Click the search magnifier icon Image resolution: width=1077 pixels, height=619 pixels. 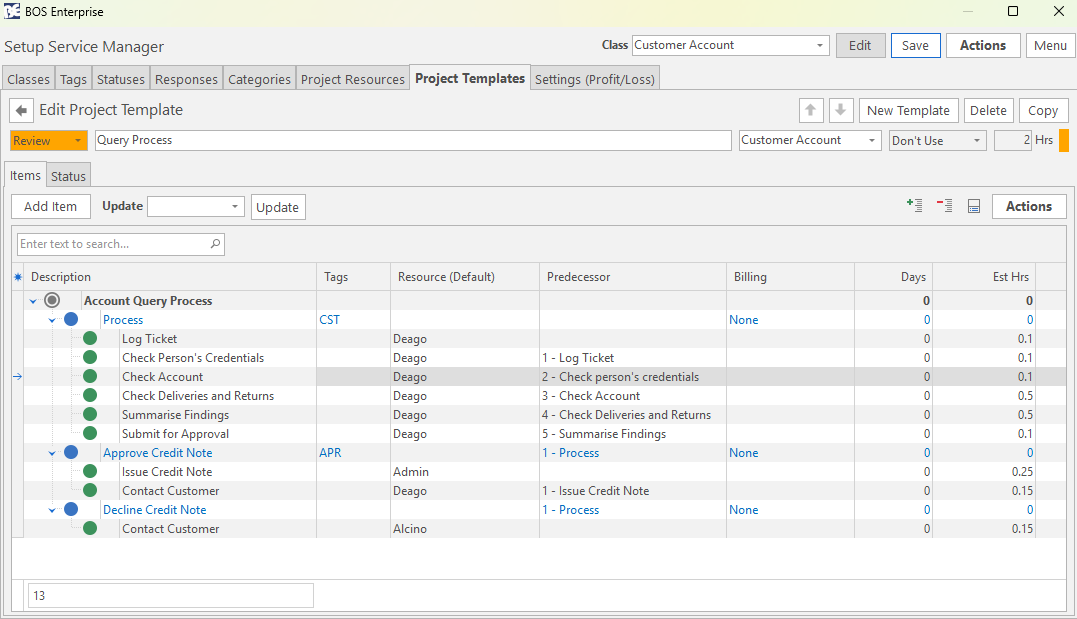215,244
